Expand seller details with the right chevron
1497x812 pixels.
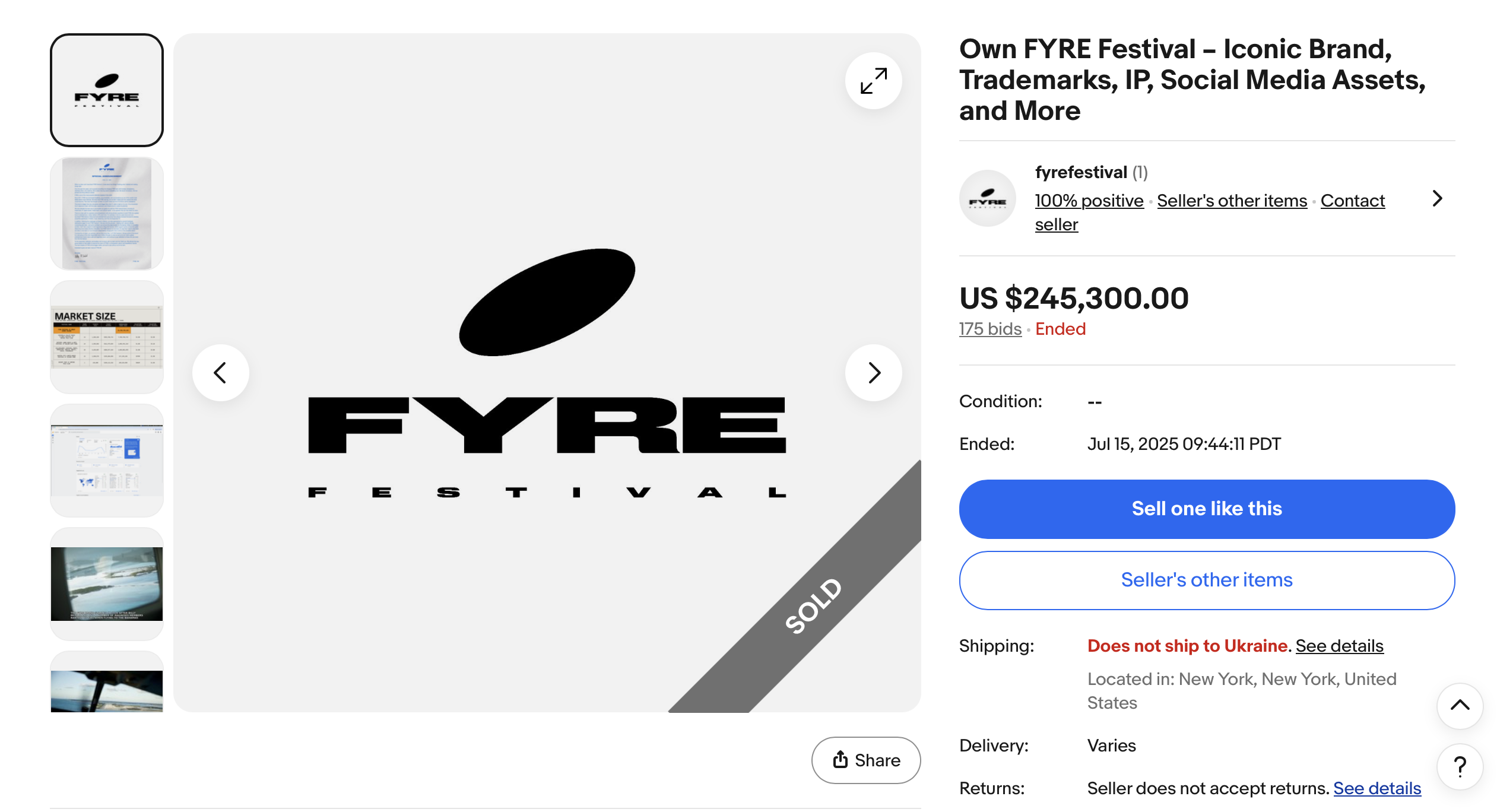tap(1437, 199)
